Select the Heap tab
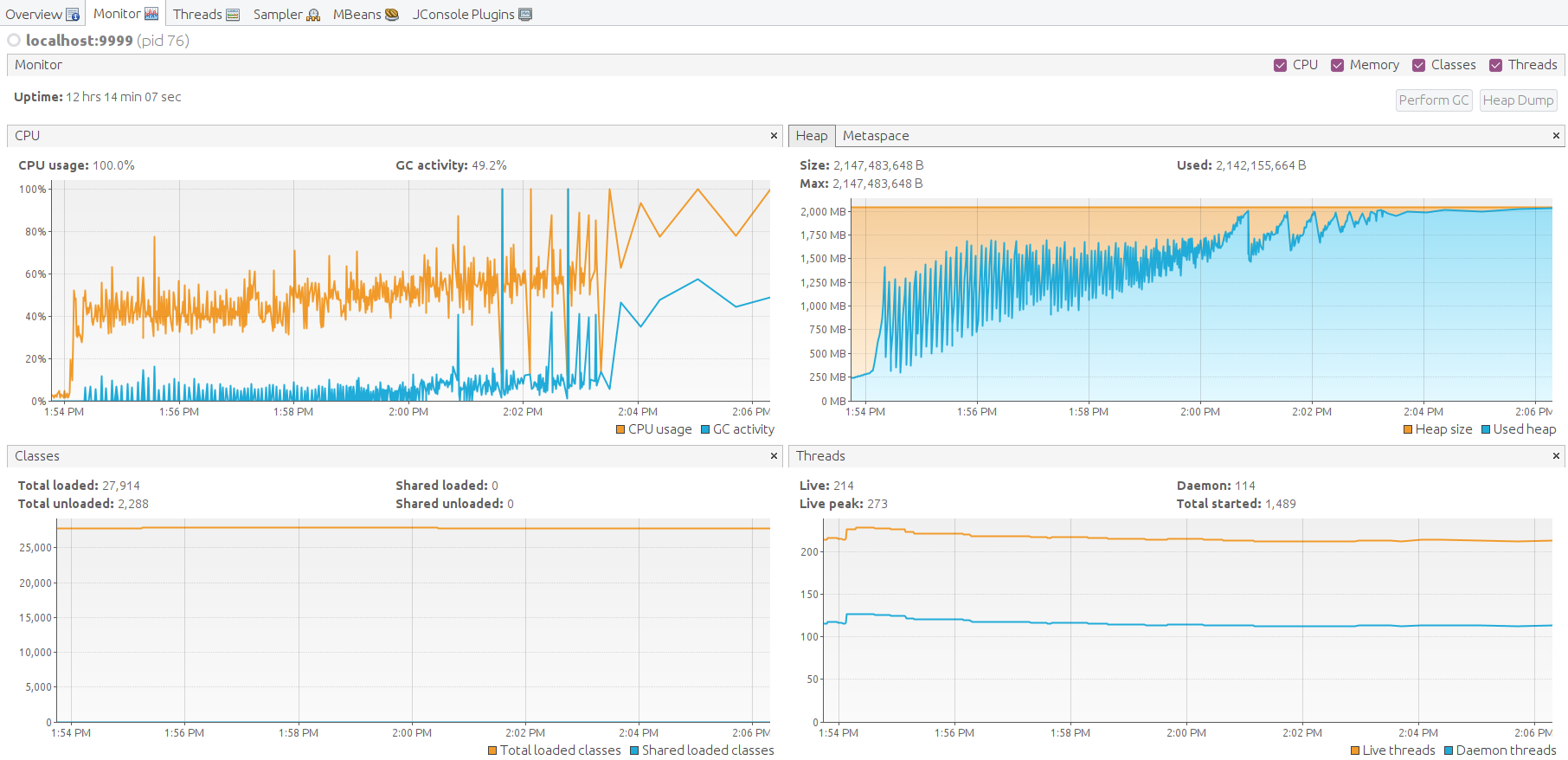This screenshot has width=1568, height=760. click(812, 136)
